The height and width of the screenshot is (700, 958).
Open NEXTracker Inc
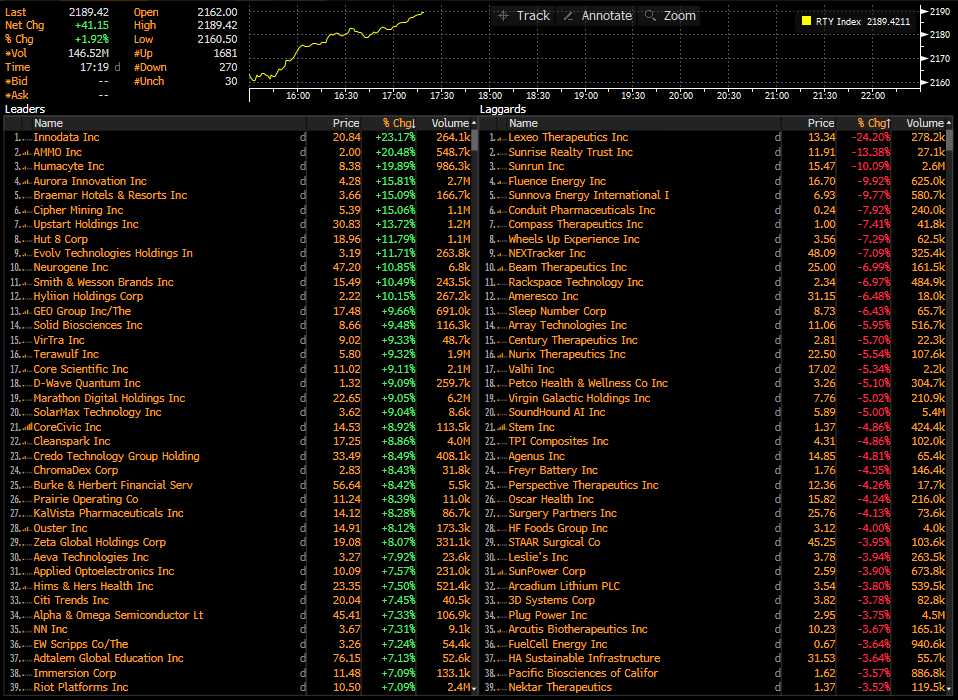pos(547,253)
